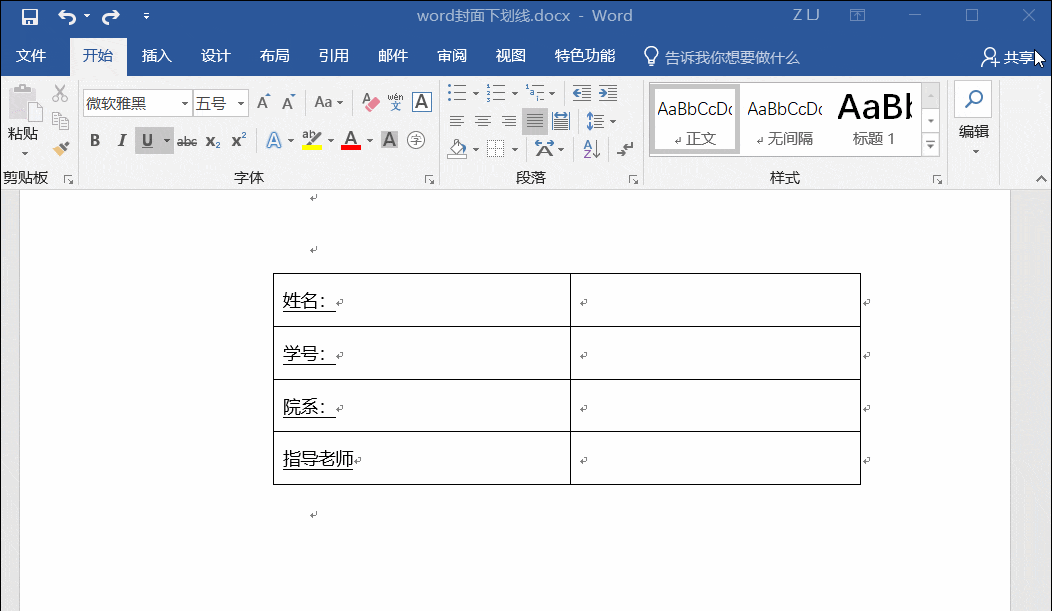Image resolution: width=1052 pixels, height=611 pixels.
Task: Center the text
Action: (483, 121)
